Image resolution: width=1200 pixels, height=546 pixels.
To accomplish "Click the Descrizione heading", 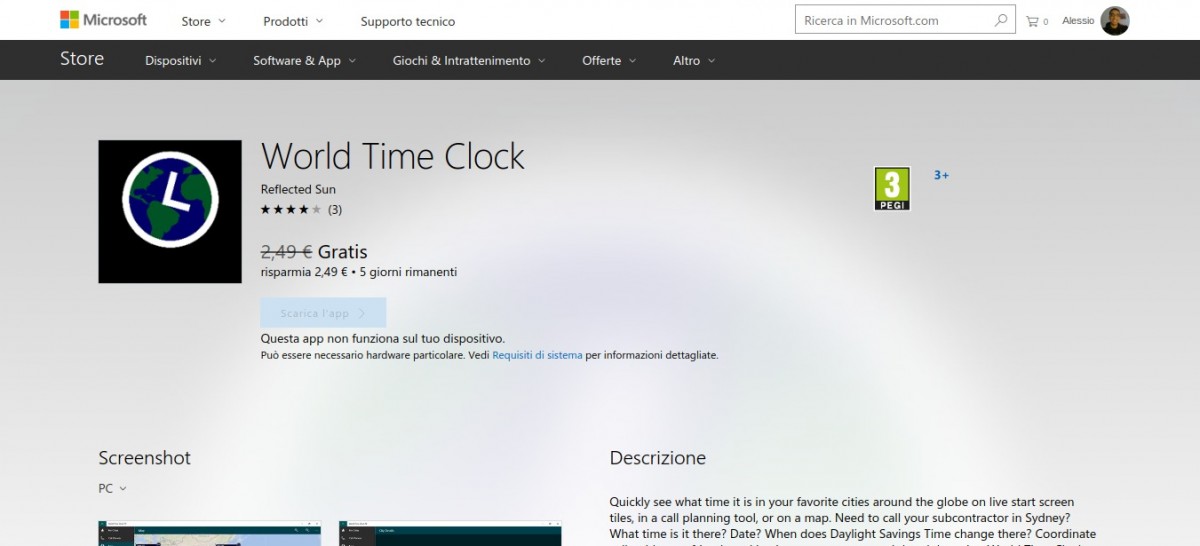I will pos(658,458).
